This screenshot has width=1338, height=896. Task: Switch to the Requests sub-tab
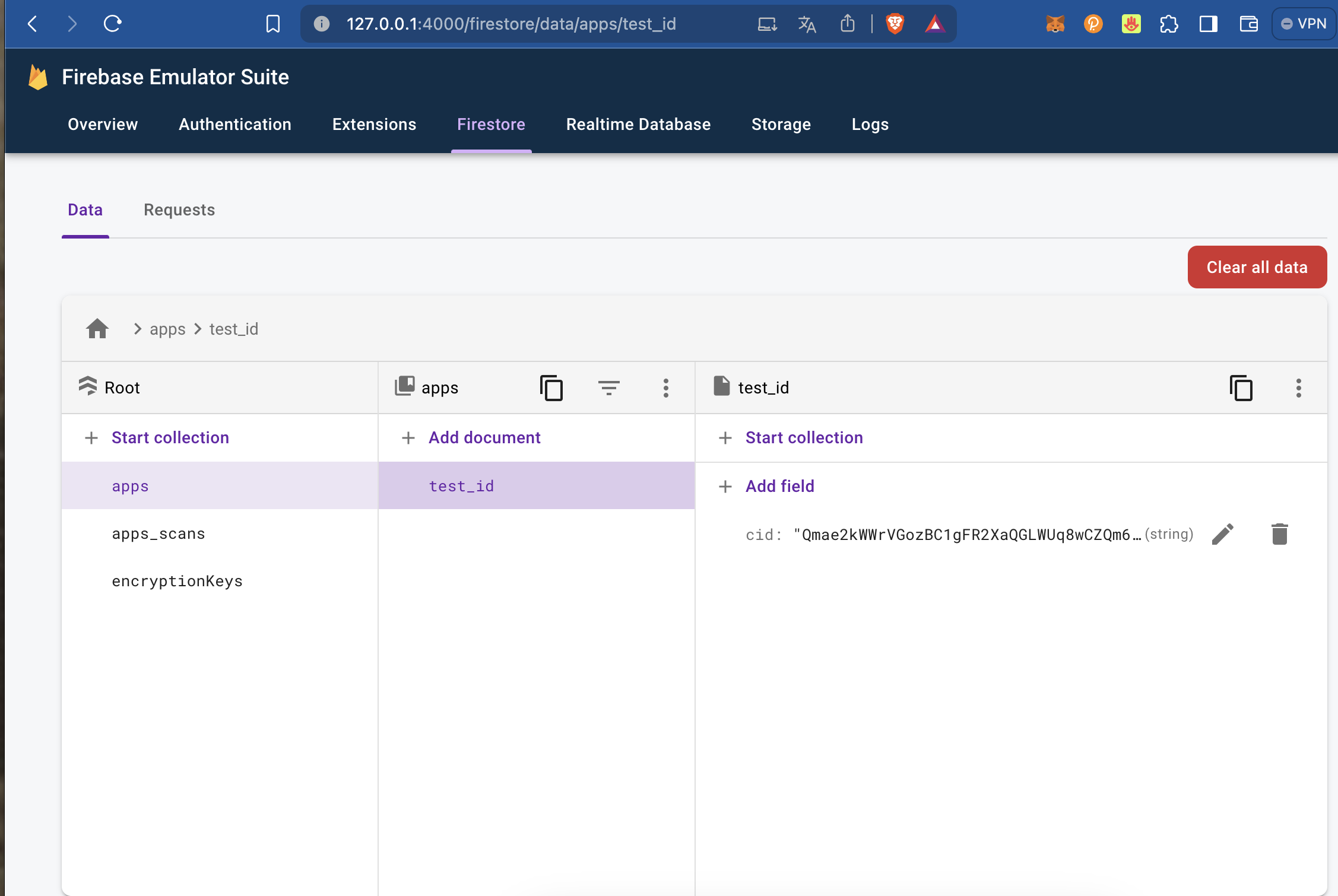coord(179,210)
